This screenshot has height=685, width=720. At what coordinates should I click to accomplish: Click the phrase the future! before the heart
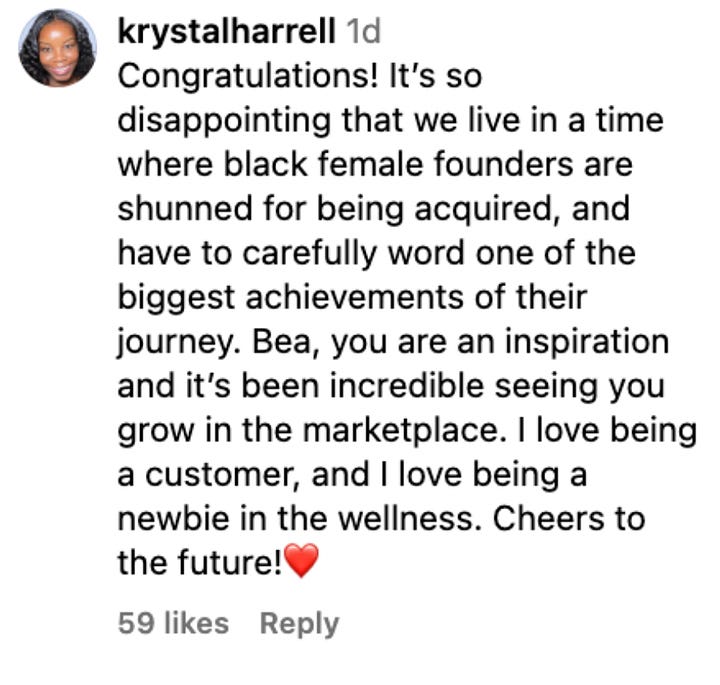click(200, 562)
